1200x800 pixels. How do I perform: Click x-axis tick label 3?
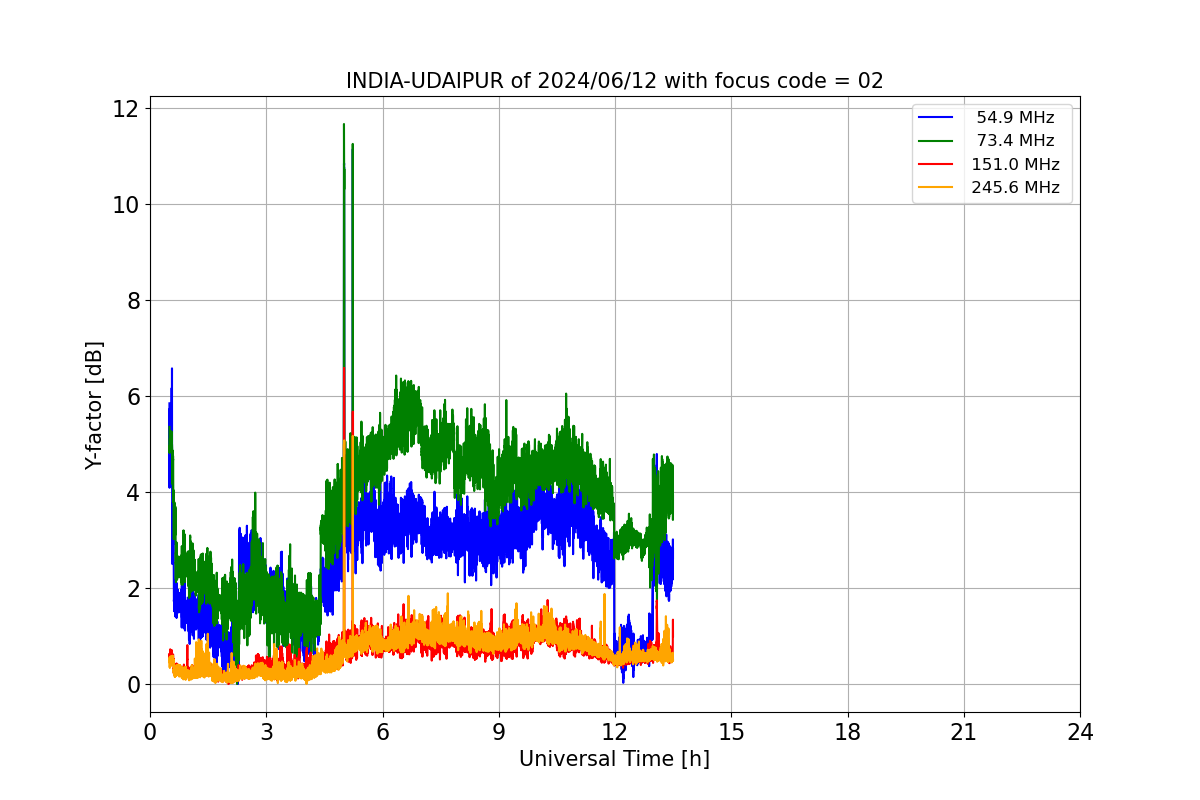click(x=266, y=732)
